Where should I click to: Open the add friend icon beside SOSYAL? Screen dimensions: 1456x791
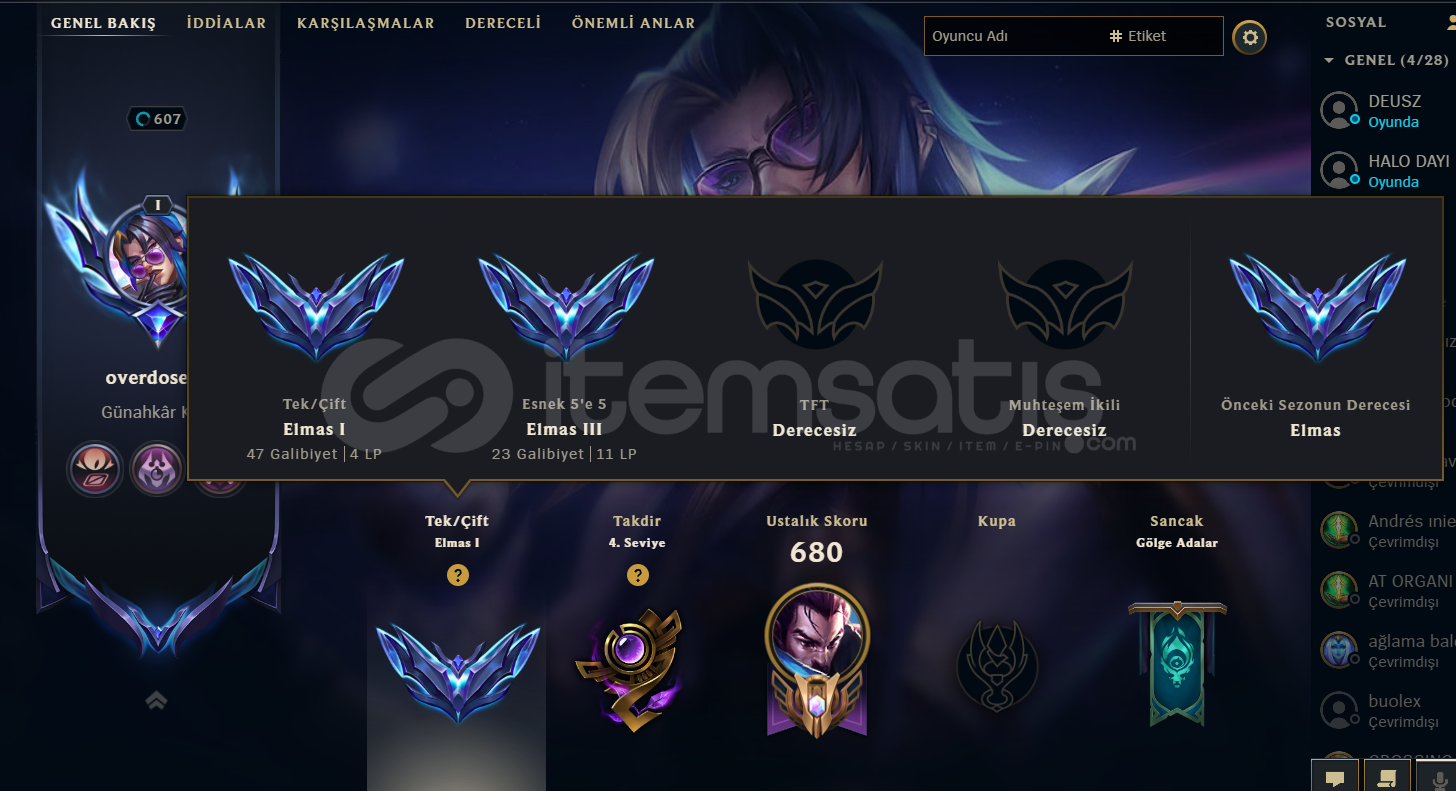pyautogui.click(x=1449, y=22)
